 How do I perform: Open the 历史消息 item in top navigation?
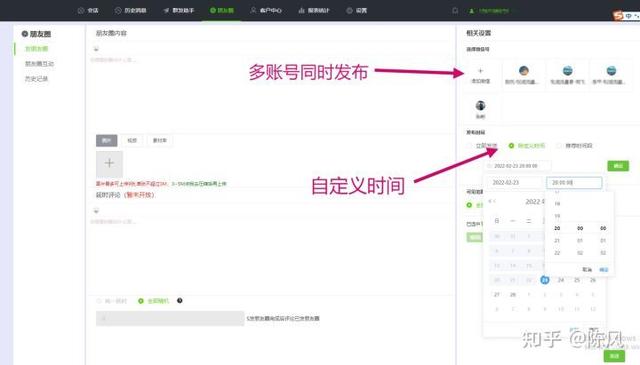(130, 10)
